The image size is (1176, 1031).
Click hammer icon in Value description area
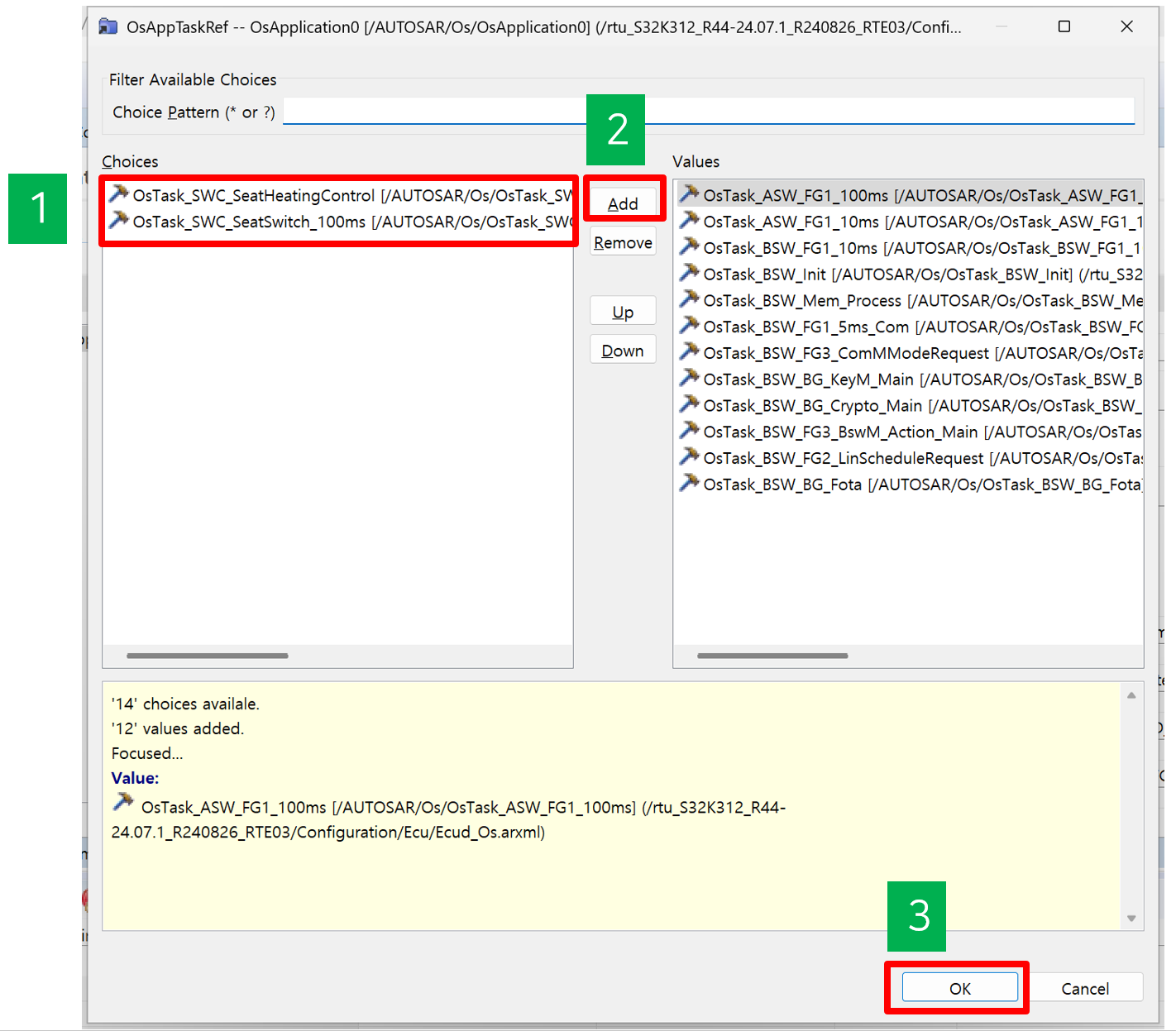tap(123, 803)
